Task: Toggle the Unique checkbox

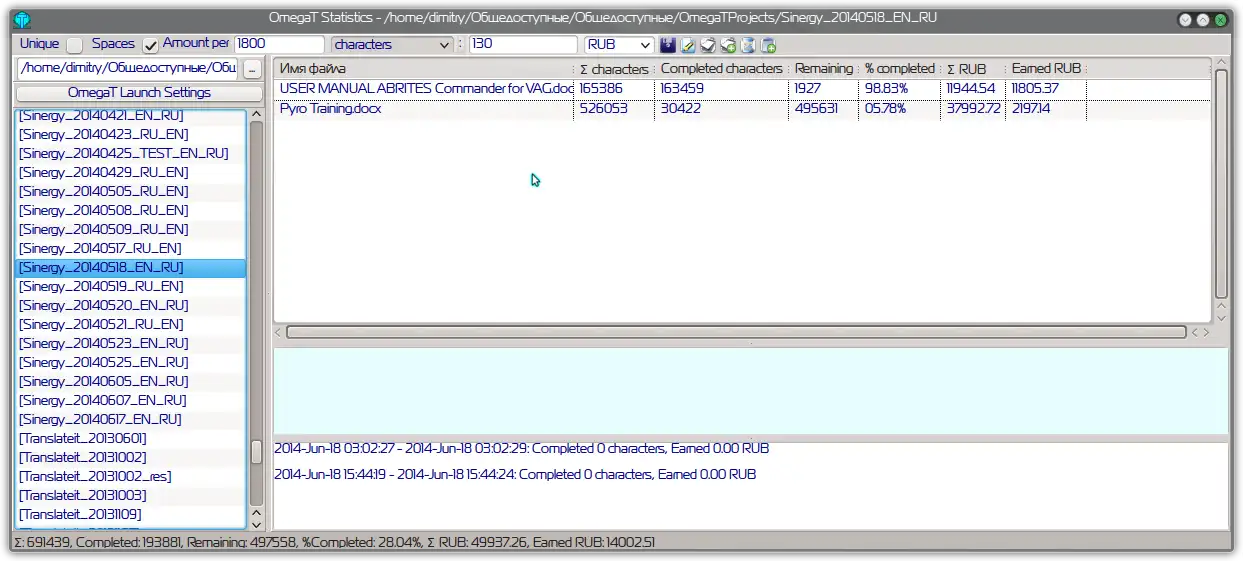Action: pos(75,45)
